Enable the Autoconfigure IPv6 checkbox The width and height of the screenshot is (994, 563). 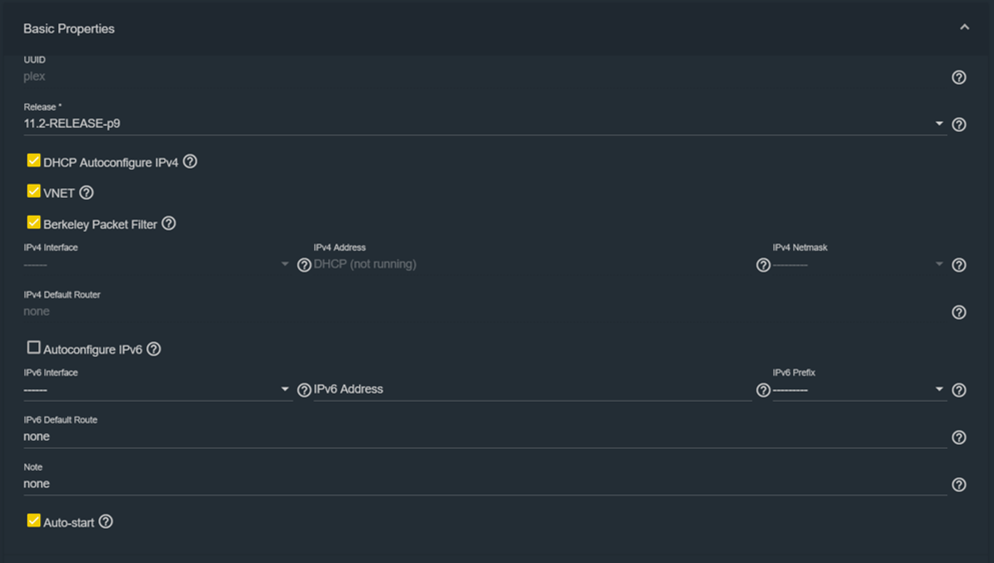[x=34, y=348]
